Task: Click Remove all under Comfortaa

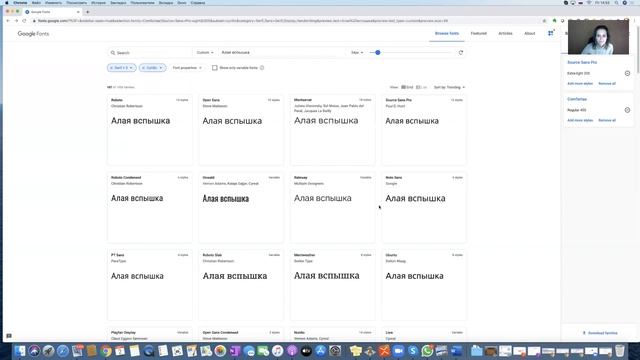Action: [607, 120]
